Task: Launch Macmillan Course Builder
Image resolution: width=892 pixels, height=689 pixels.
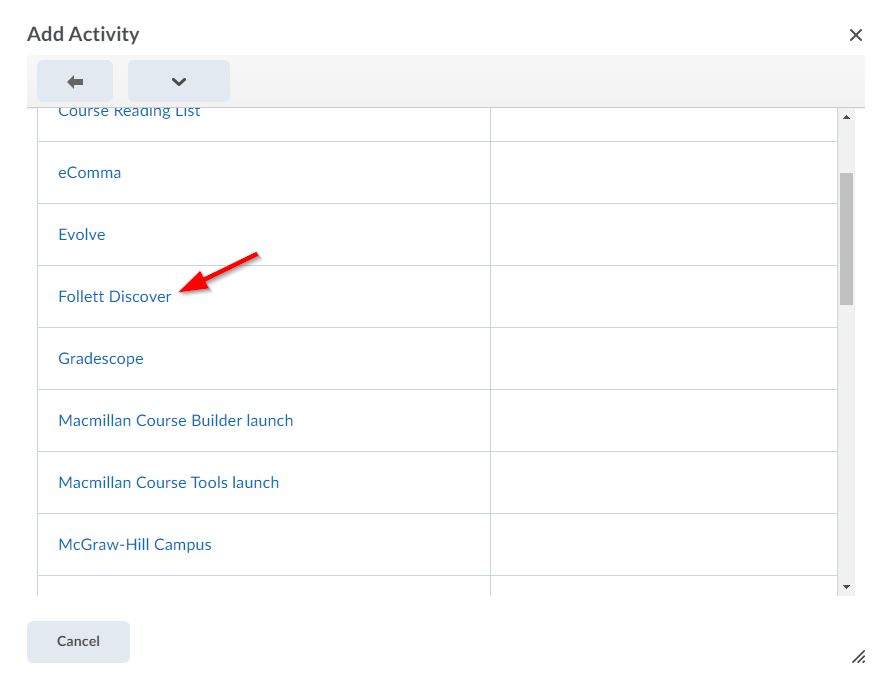Action: (x=175, y=420)
